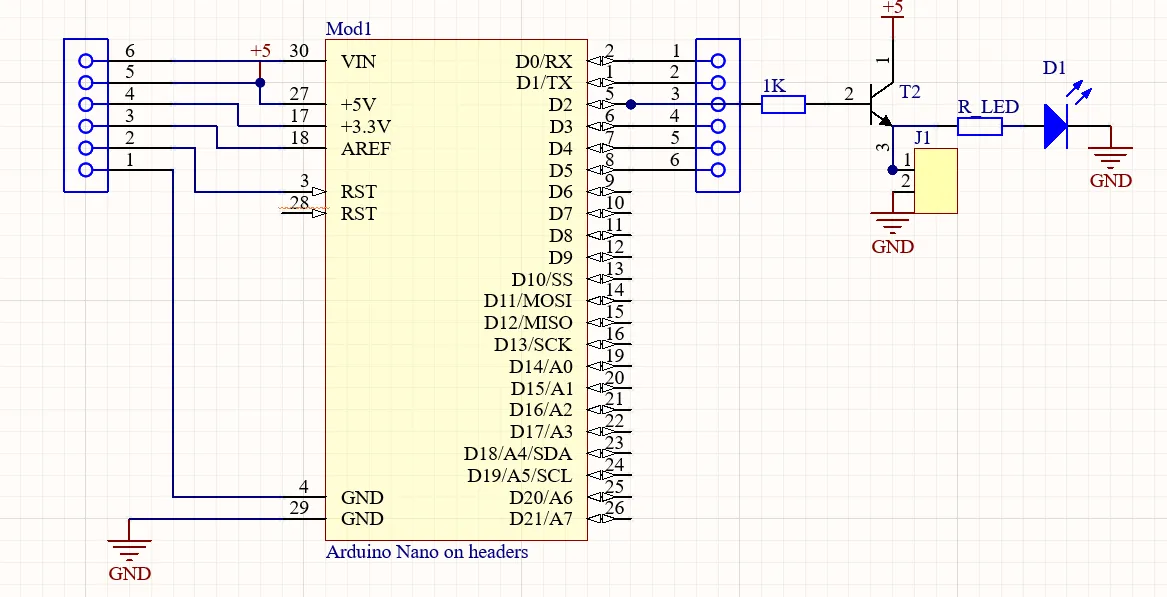The width and height of the screenshot is (1167, 597).
Task: Select the "Arduino Nano on headers" text
Action: (427, 552)
